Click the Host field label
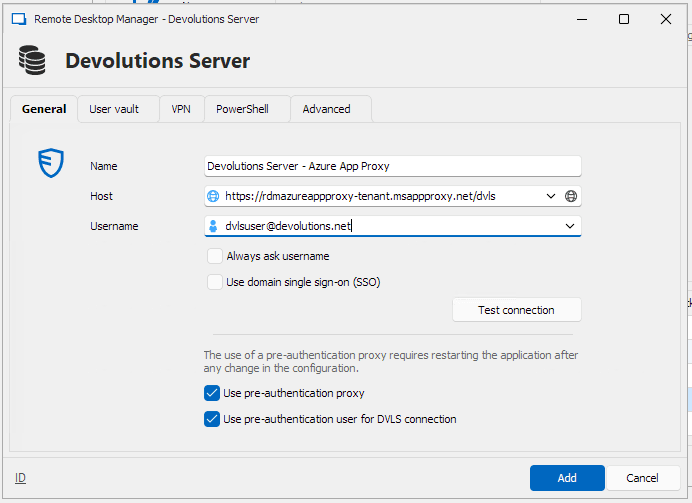 click(x=102, y=196)
